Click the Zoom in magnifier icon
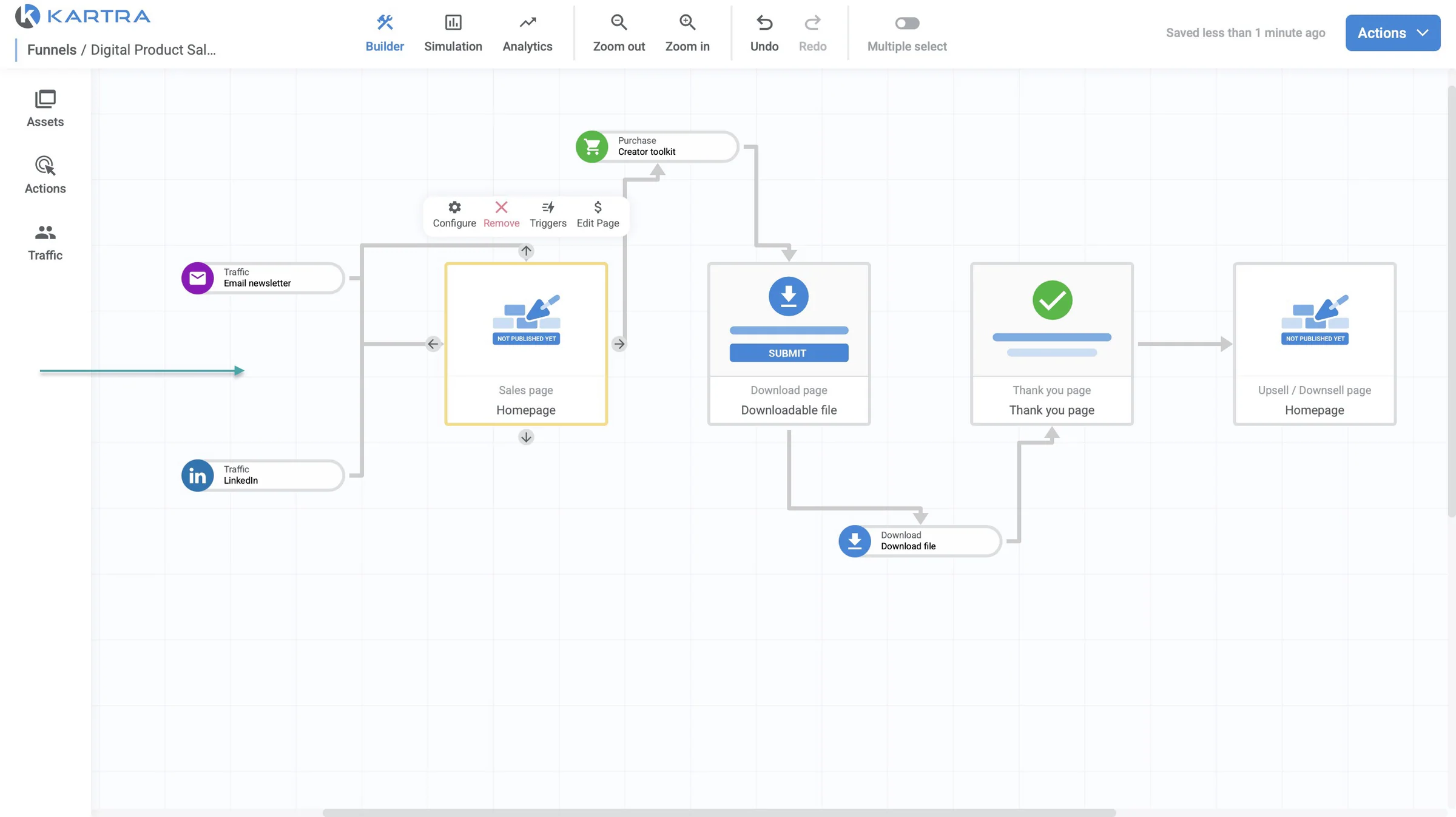The image size is (1456, 817). 687,23
